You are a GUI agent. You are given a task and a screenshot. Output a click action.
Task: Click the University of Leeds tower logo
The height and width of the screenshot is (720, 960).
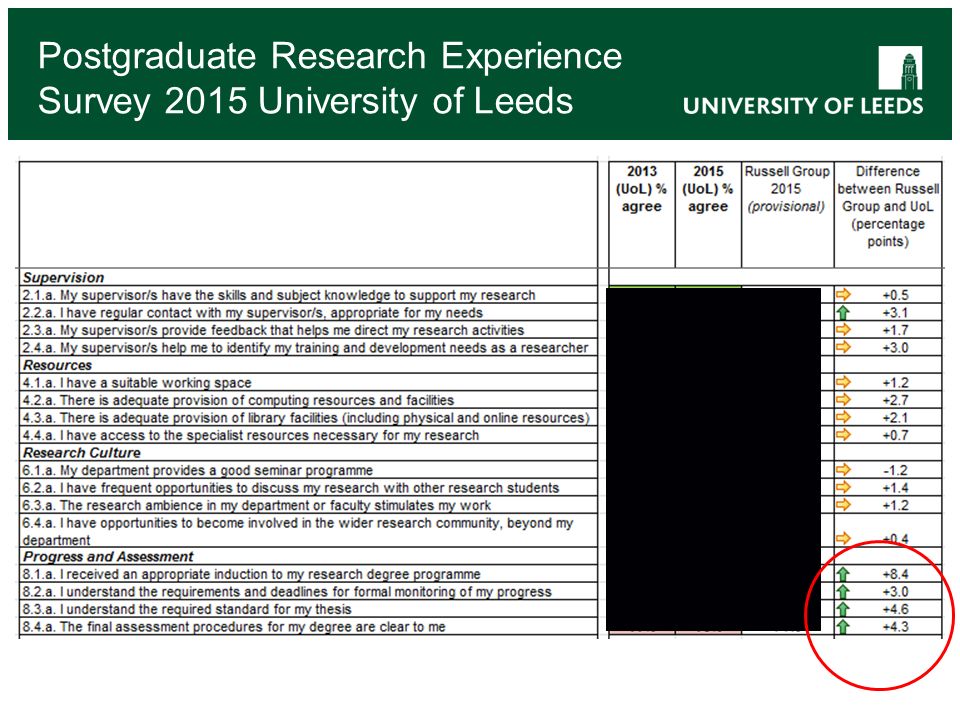point(900,68)
